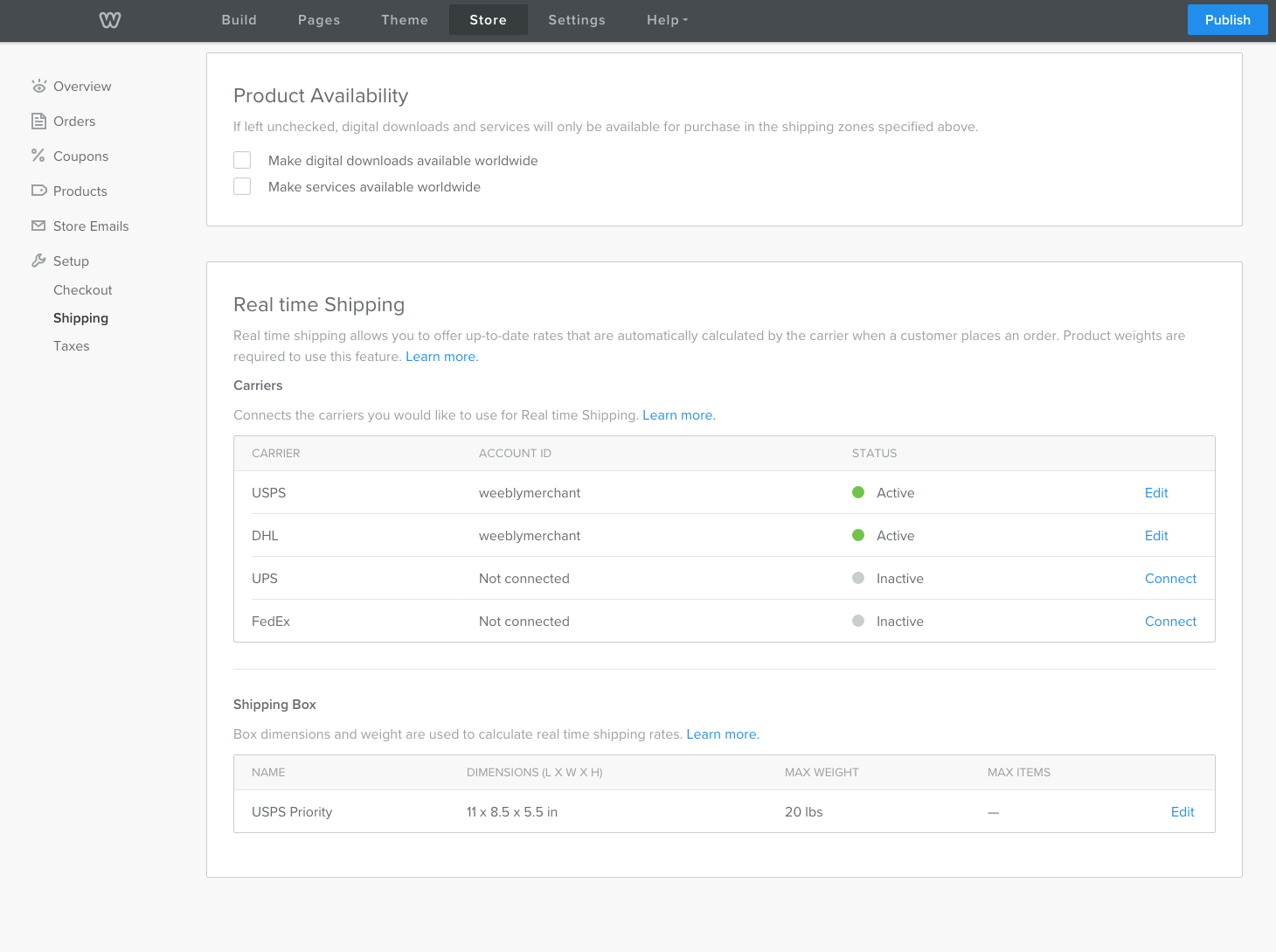Click Active status text for USPS

896,492
